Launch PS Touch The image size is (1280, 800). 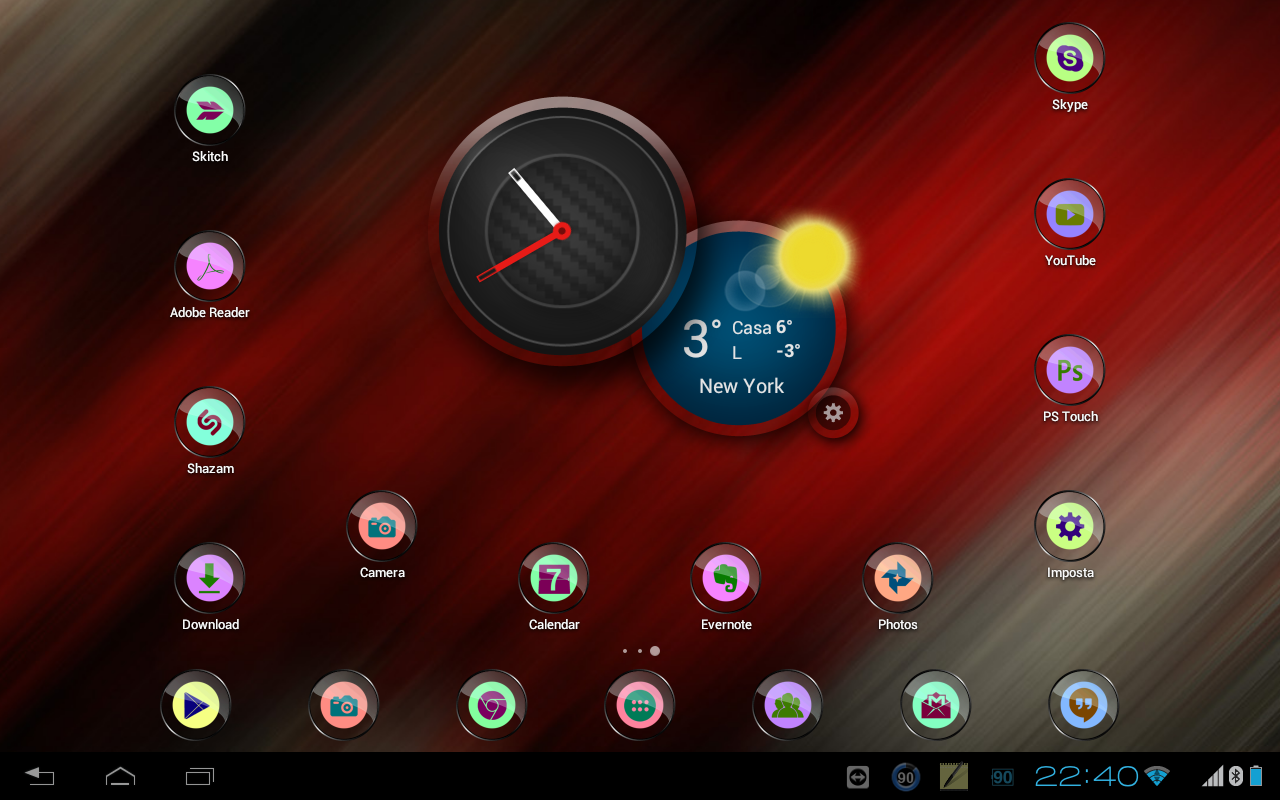tap(1070, 371)
